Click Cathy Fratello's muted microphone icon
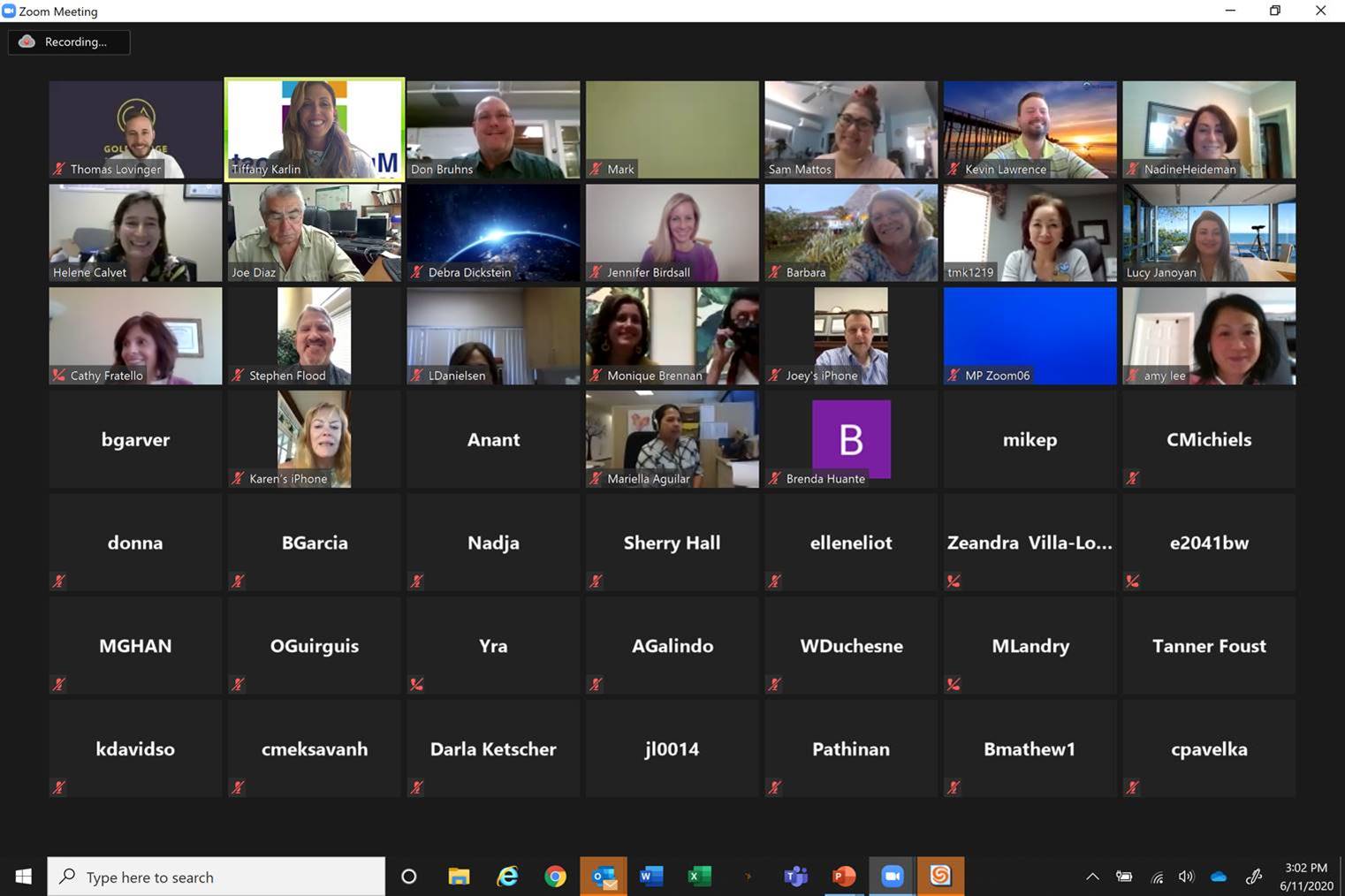Image resolution: width=1345 pixels, height=896 pixels. [59, 376]
